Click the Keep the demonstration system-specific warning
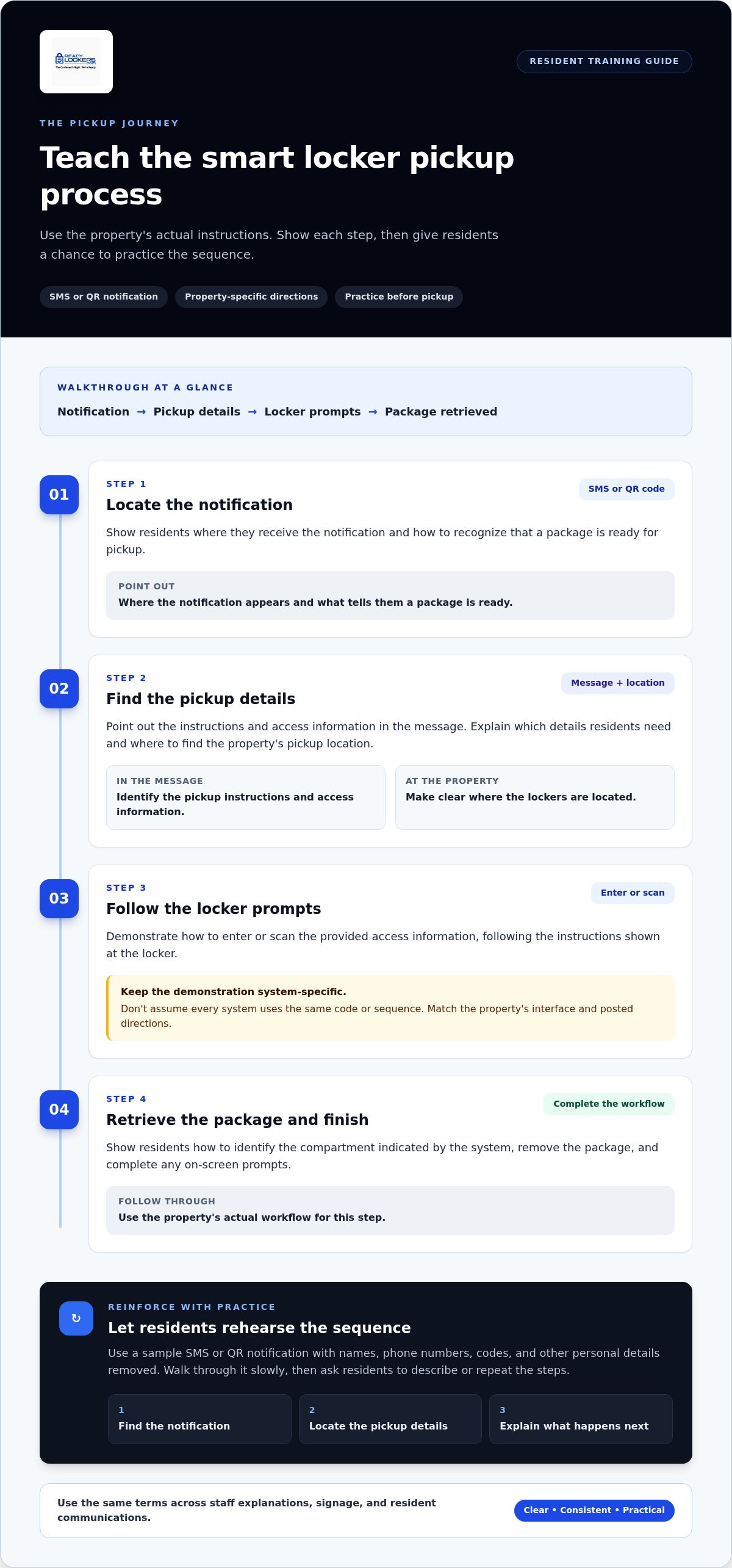Image resolution: width=732 pixels, height=1568 pixels. tap(390, 1008)
